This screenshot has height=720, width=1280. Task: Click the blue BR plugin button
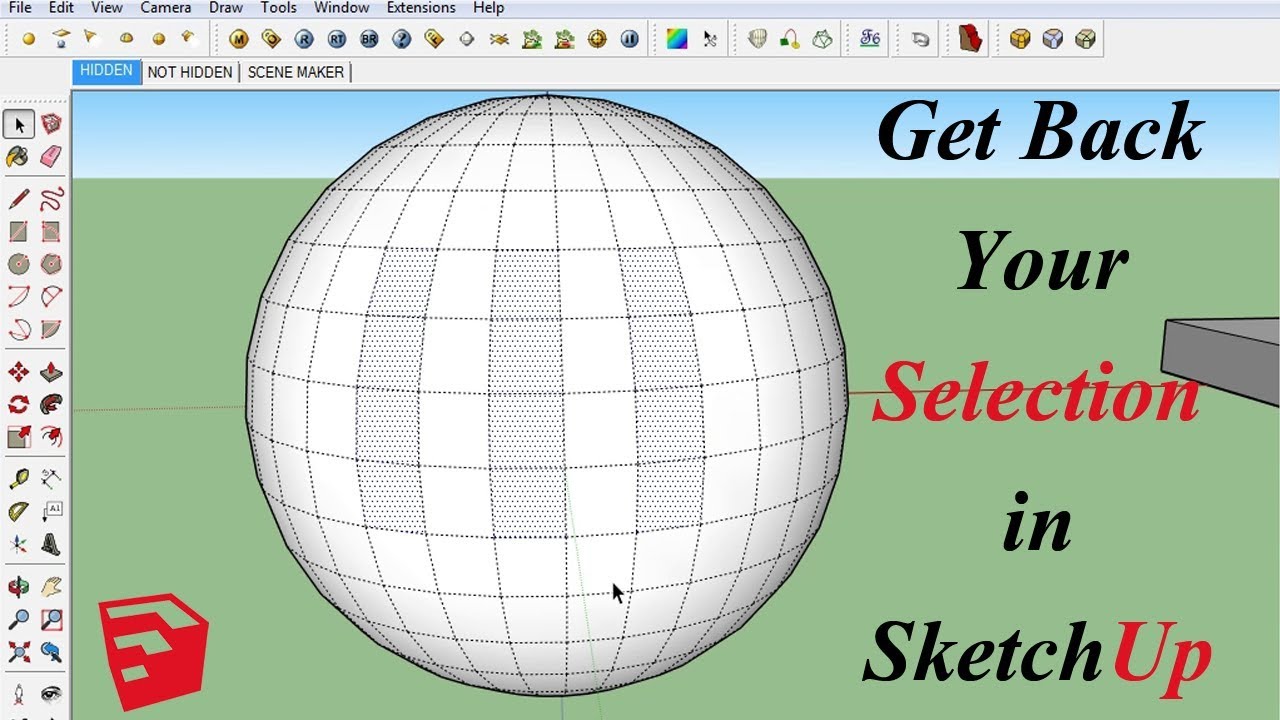[369, 40]
